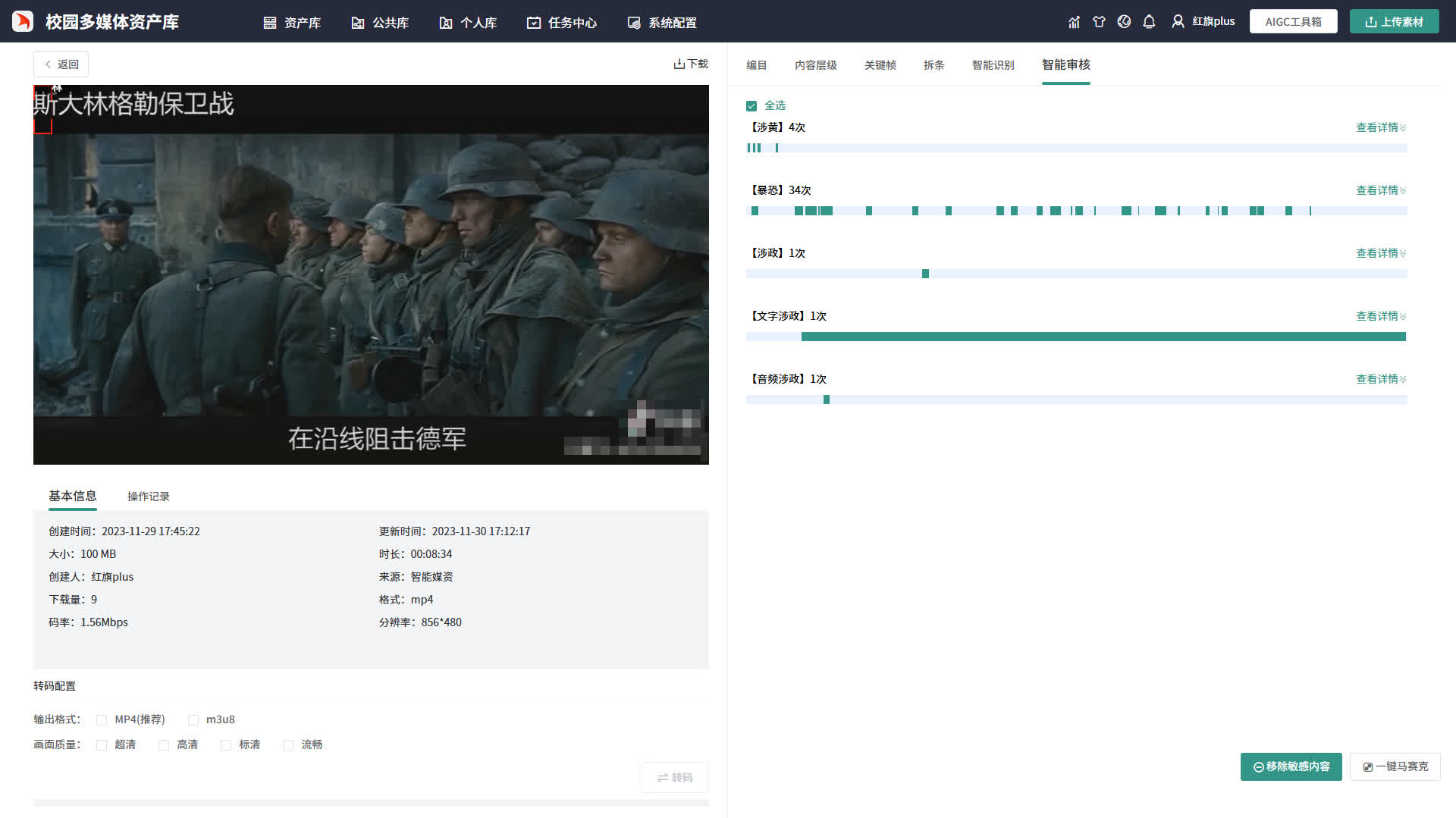Click the 上传素材 button
Screen dimensions: 1456x818
pyautogui.click(x=1395, y=22)
